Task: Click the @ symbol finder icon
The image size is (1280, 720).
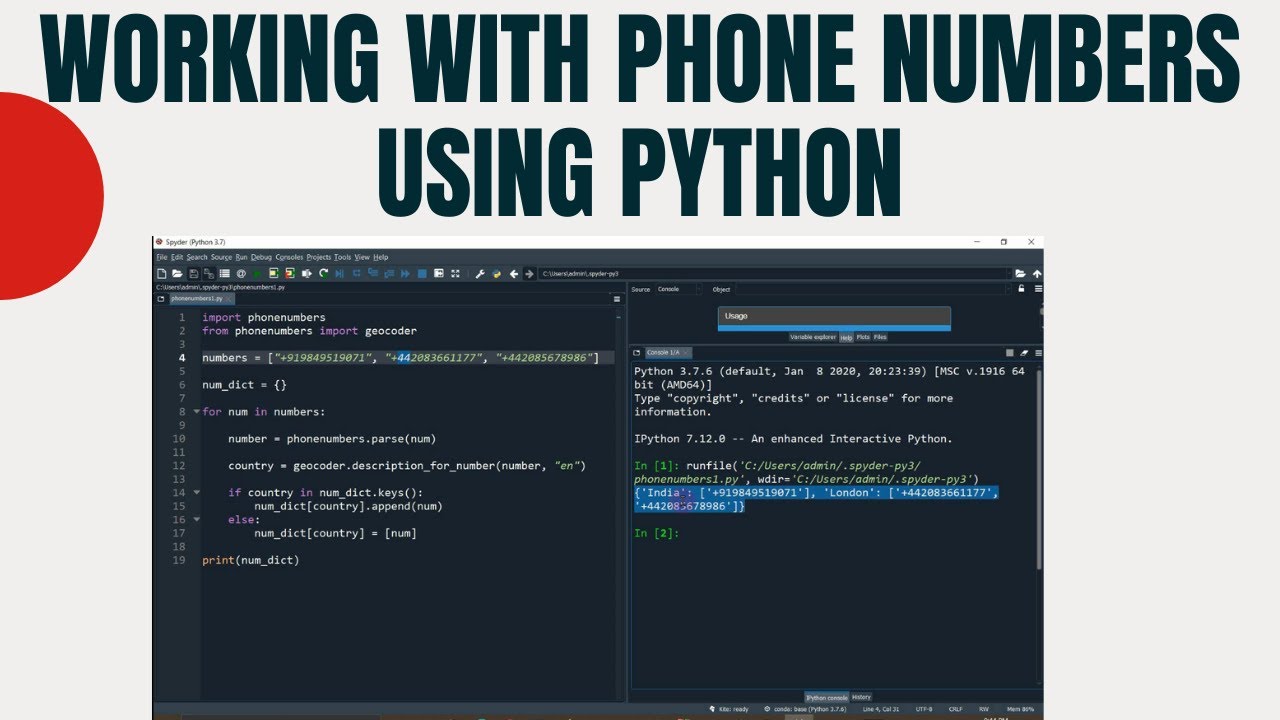Action: click(241, 273)
